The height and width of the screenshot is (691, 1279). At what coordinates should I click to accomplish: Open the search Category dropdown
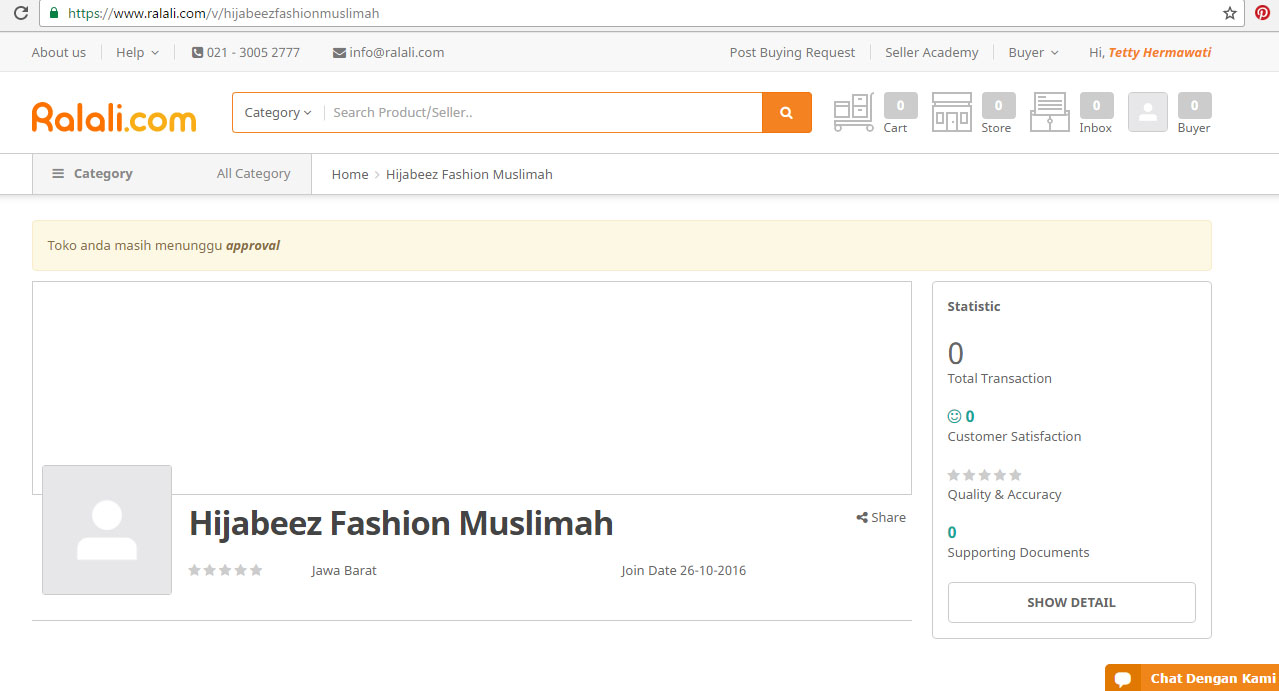[278, 113]
